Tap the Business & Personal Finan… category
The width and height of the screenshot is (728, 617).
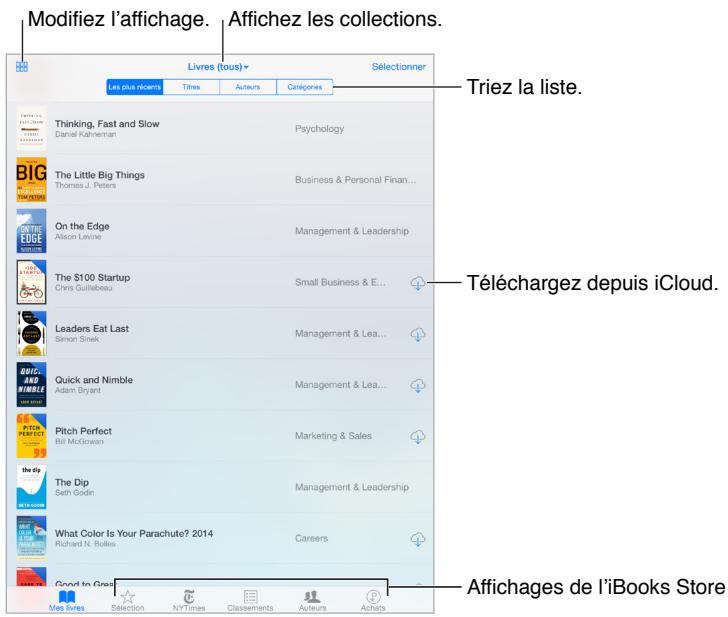click(x=356, y=180)
